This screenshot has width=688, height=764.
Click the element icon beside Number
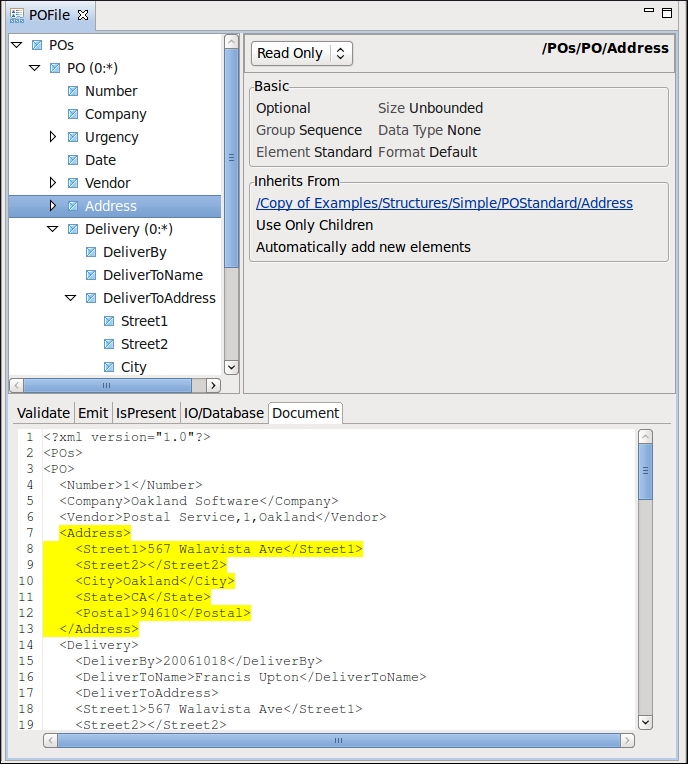[x=73, y=91]
